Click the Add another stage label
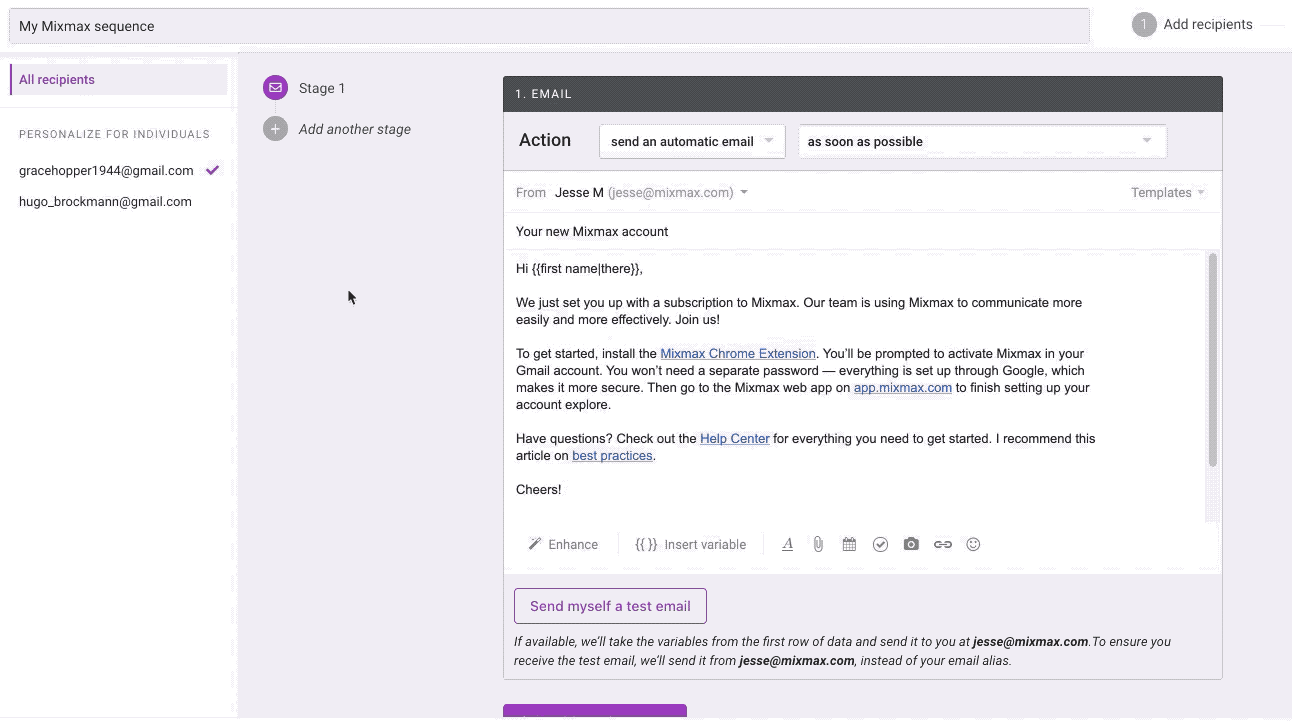This screenshot has height=721, width=1292. coord(355,129)
